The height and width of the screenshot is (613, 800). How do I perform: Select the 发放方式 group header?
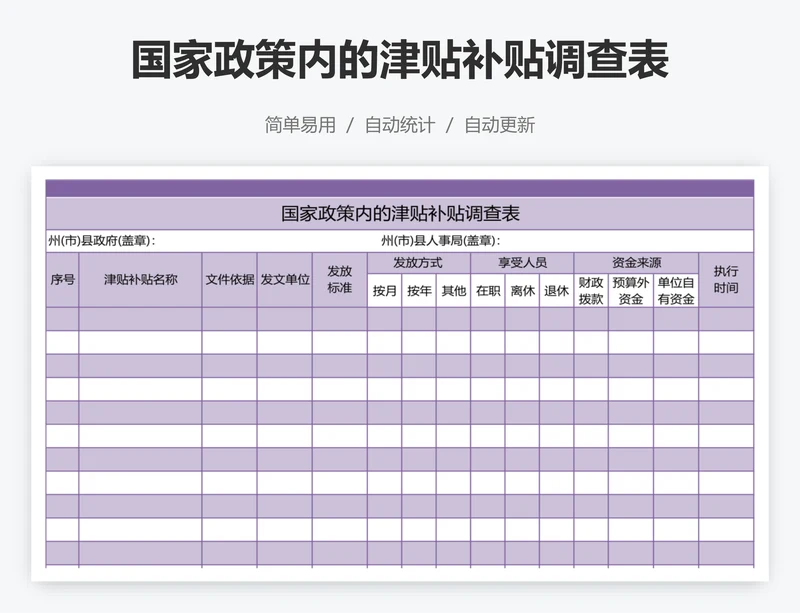click(419, 263)
